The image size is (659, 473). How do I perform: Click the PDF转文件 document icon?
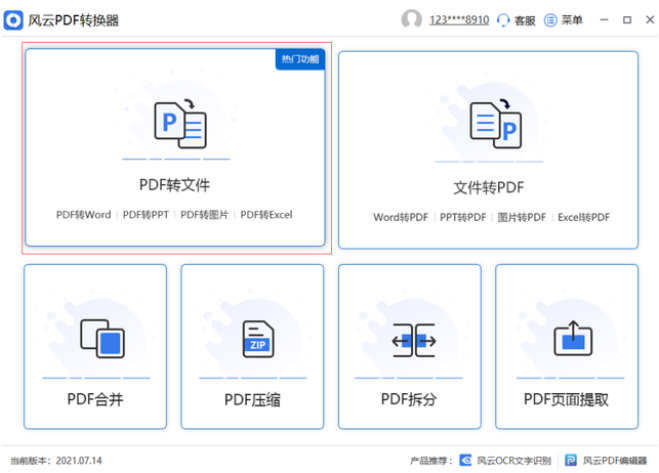click(180, 124)
